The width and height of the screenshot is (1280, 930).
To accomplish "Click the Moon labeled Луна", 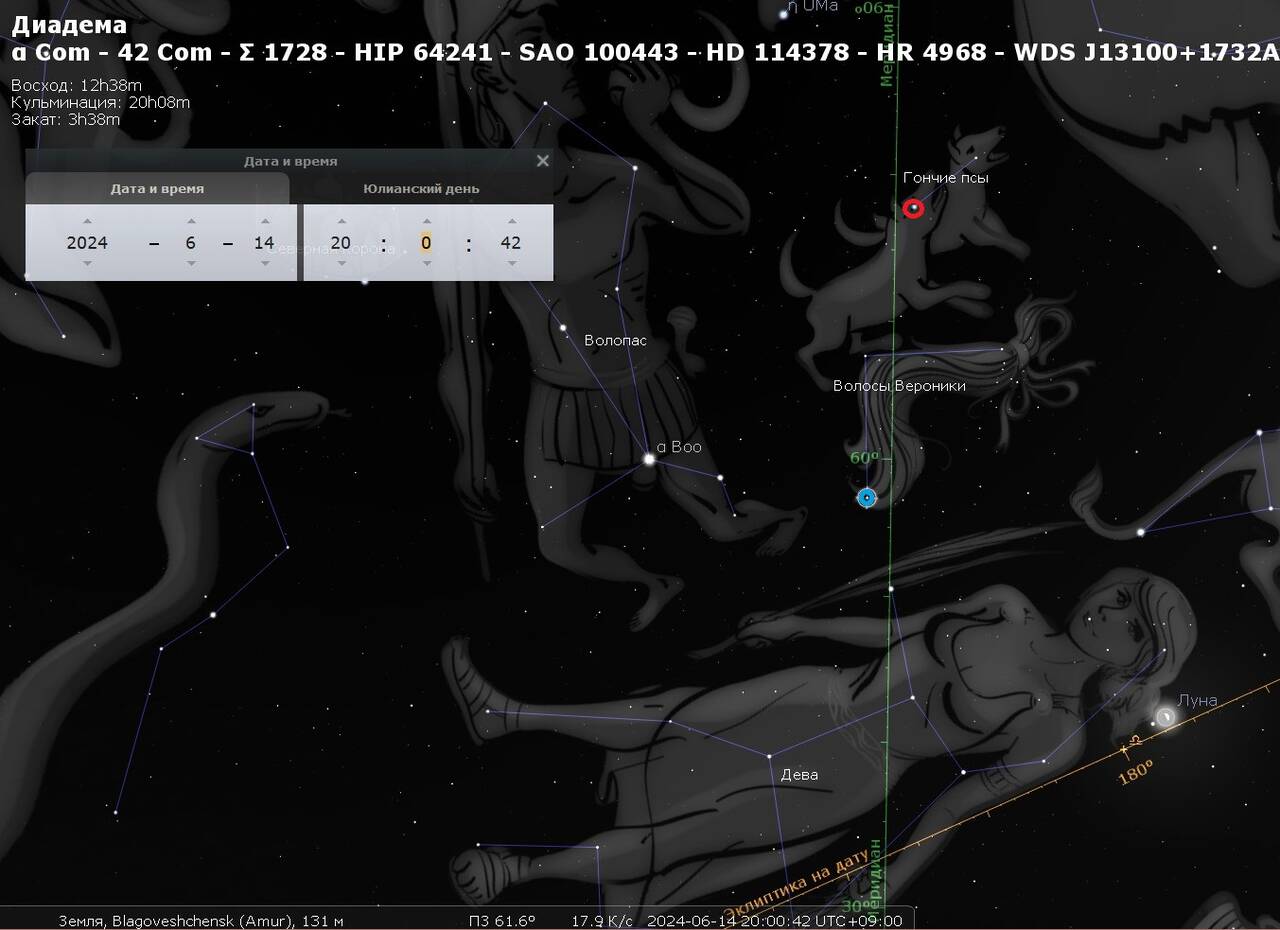I will pos(1165,717).
